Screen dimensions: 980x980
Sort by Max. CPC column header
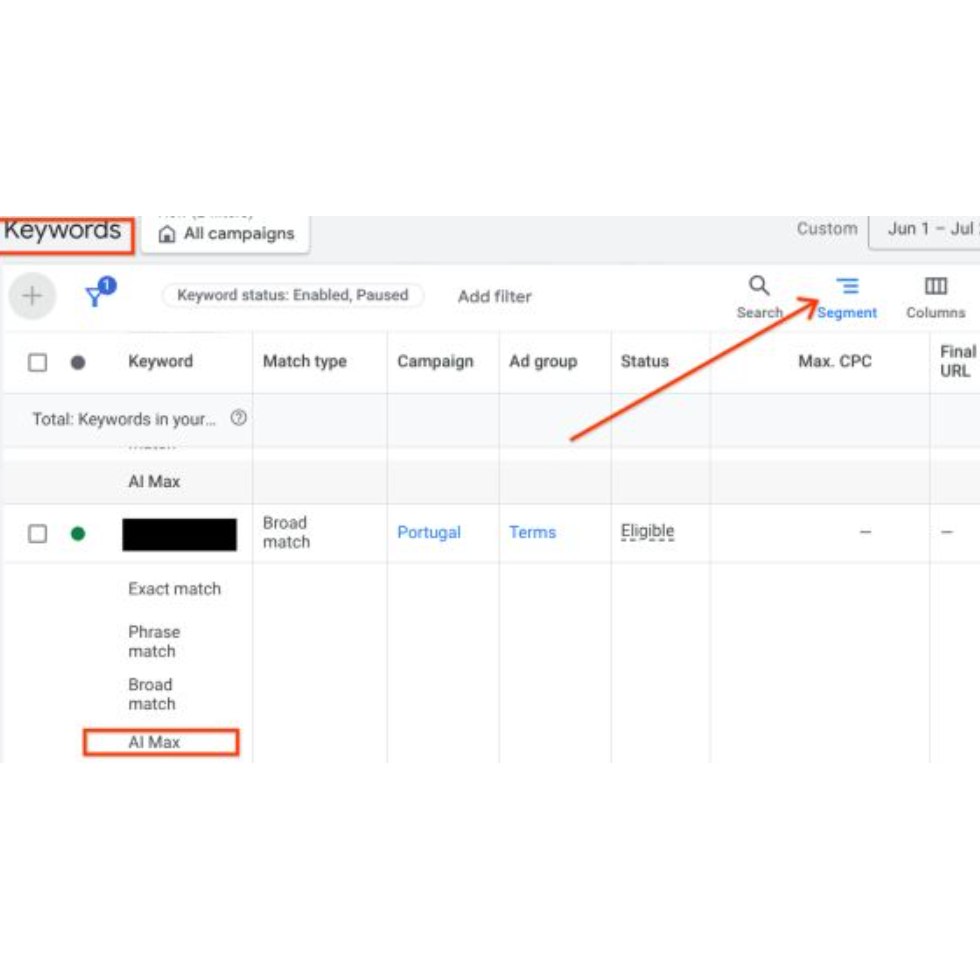click(x=834, y=361)
